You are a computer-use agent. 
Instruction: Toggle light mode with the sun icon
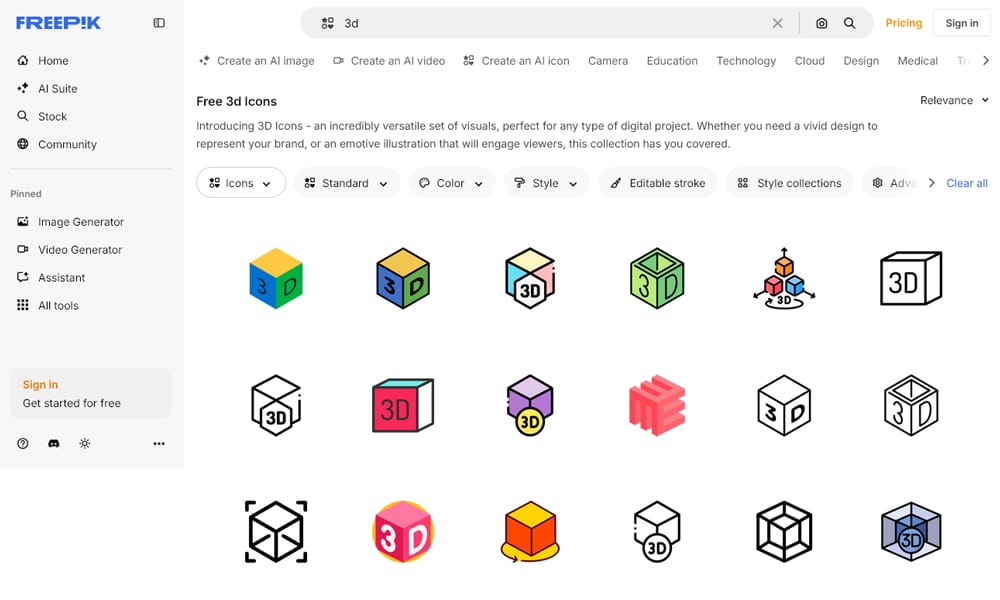coord(85,443)
